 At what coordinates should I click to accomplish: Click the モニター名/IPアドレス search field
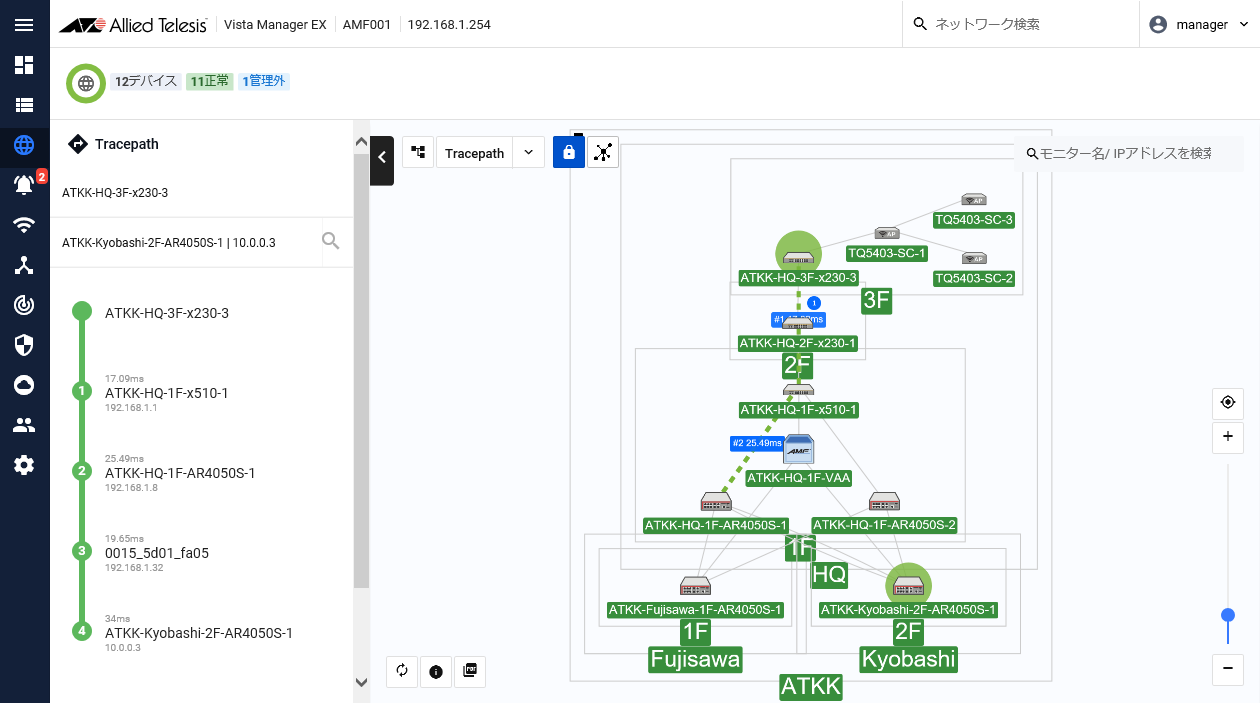tap(1128, 153)
